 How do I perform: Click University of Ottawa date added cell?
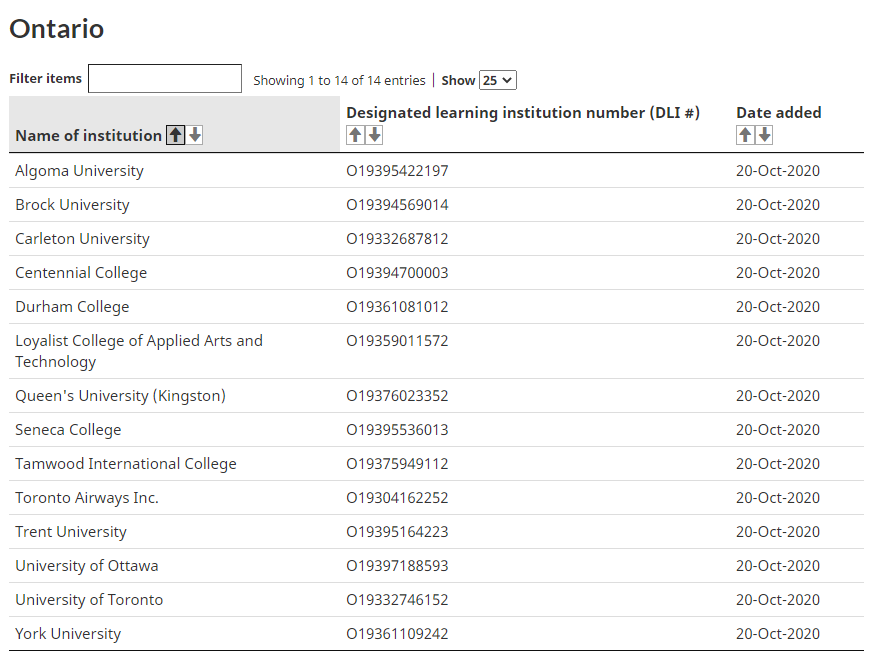pyautogui.click(x=777, y=566)
